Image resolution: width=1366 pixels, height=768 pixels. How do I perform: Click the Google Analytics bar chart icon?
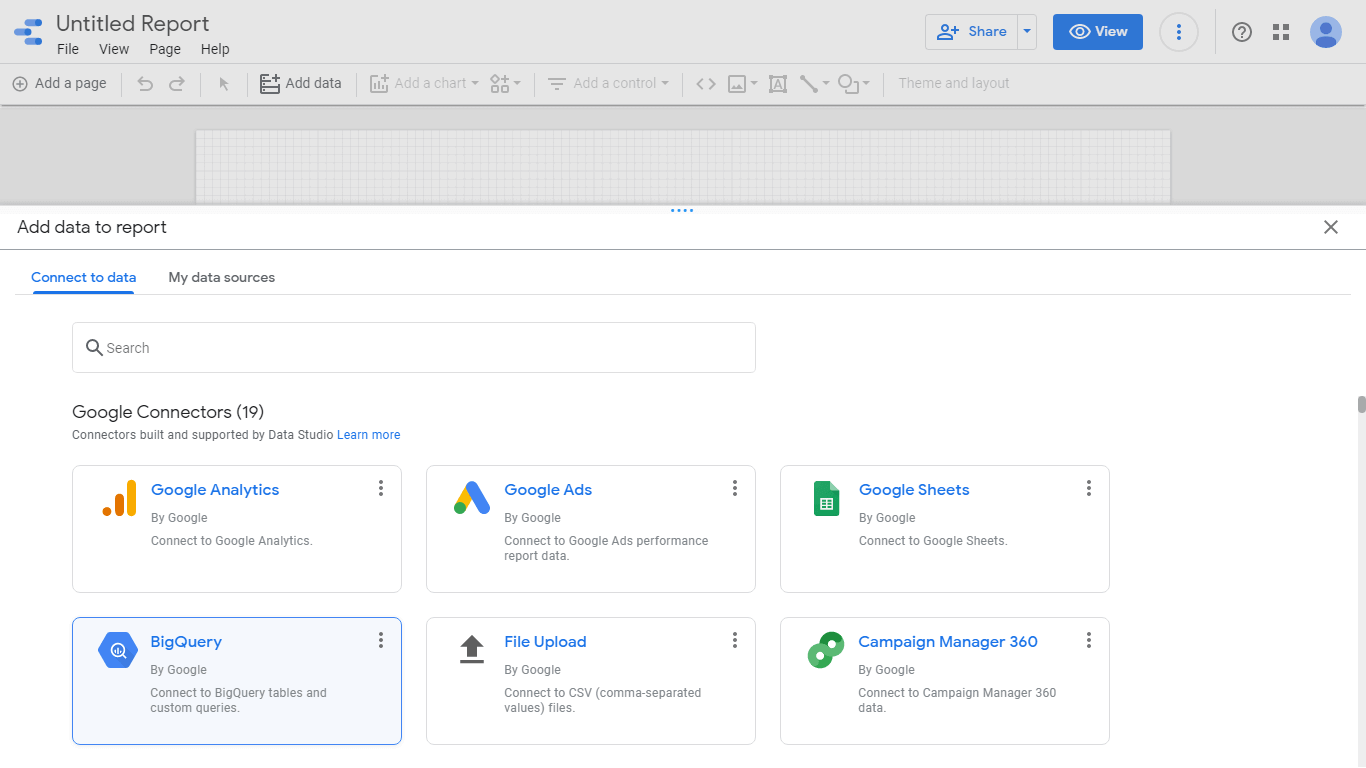(x=120, y=498)
